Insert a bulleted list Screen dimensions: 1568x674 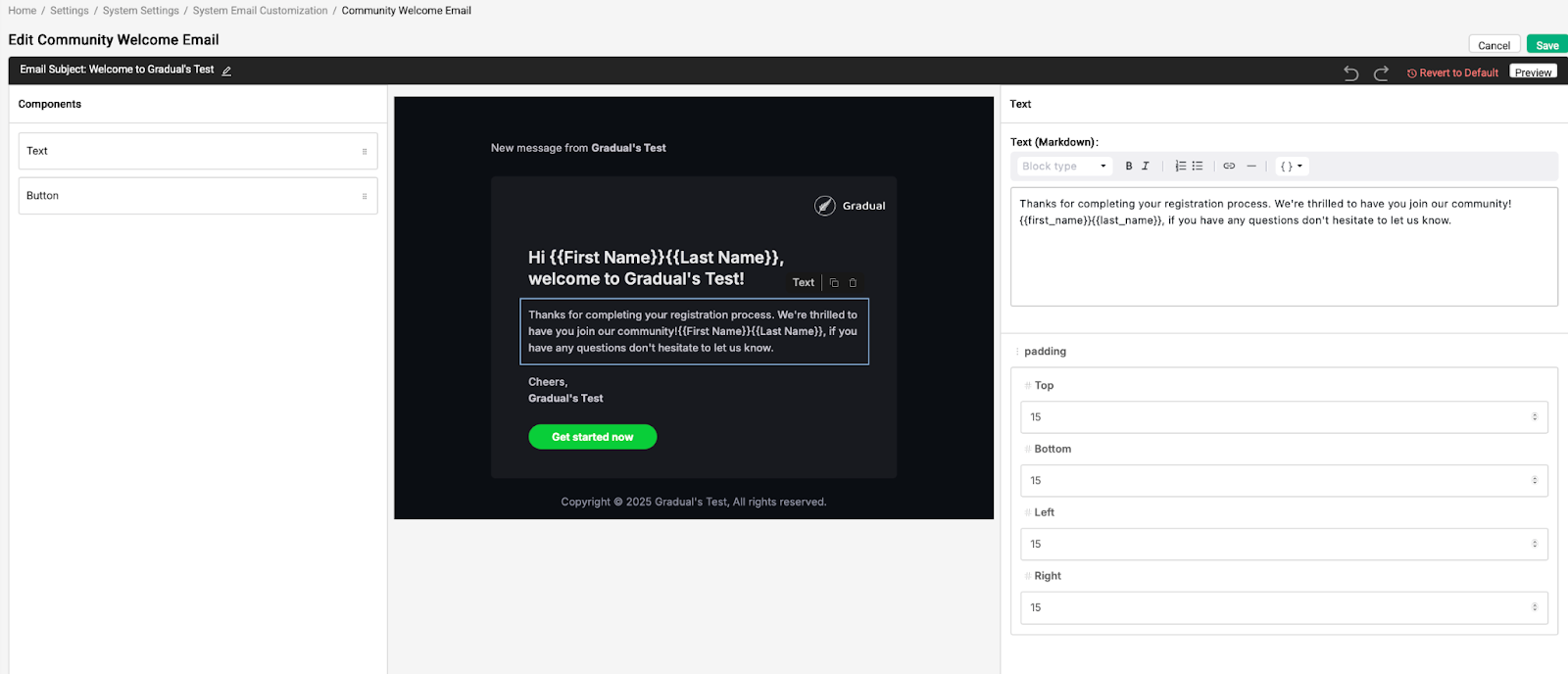point(1198,167)
